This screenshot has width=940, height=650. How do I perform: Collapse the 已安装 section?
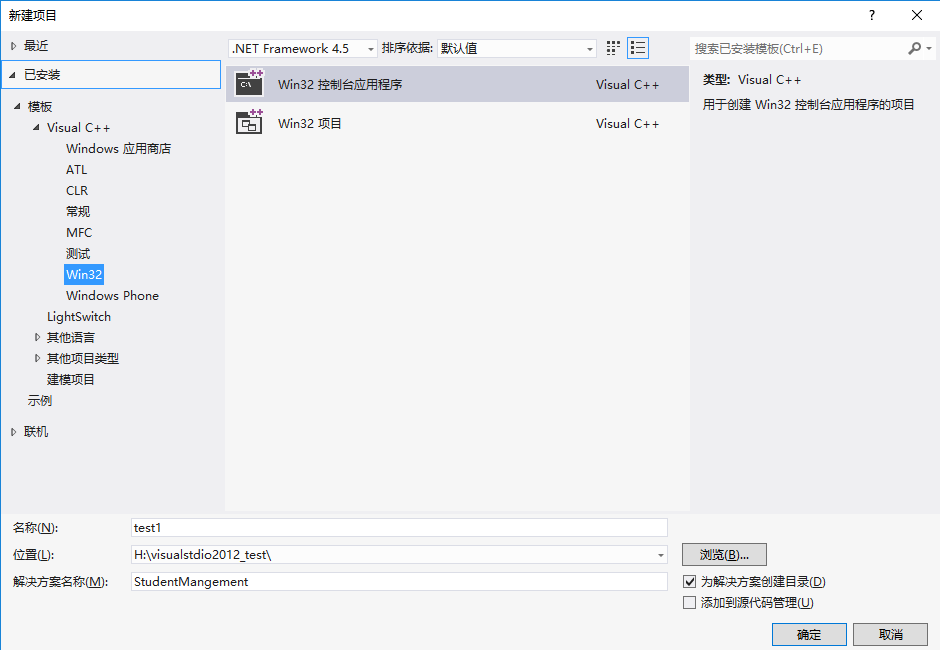[12, 75]
